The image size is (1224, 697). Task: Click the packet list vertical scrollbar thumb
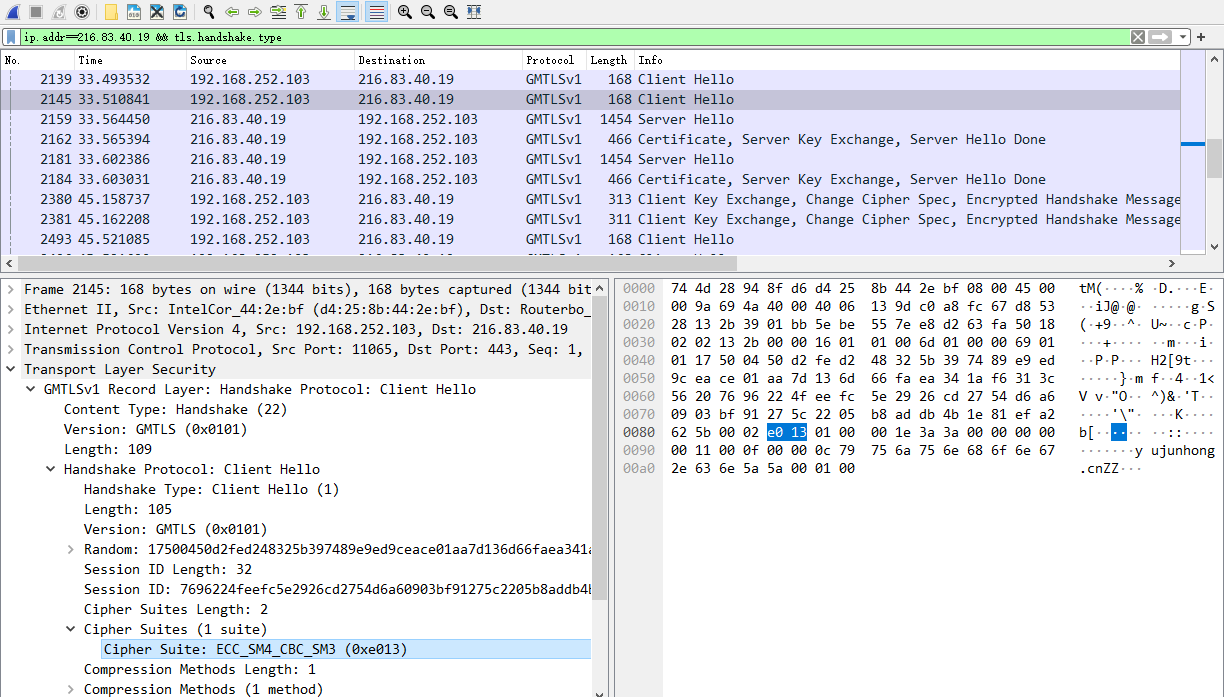coord(1215,157)
